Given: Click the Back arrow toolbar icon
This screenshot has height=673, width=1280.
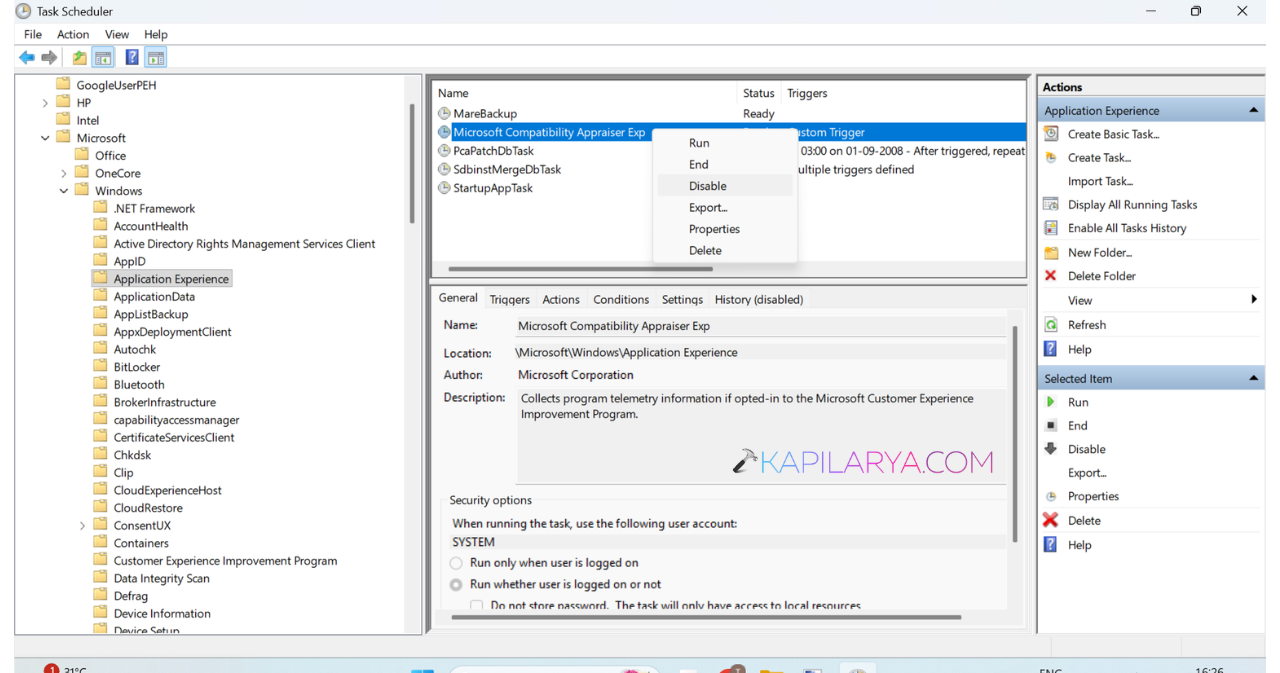Looking at the screenshot, I should [27, 58].
